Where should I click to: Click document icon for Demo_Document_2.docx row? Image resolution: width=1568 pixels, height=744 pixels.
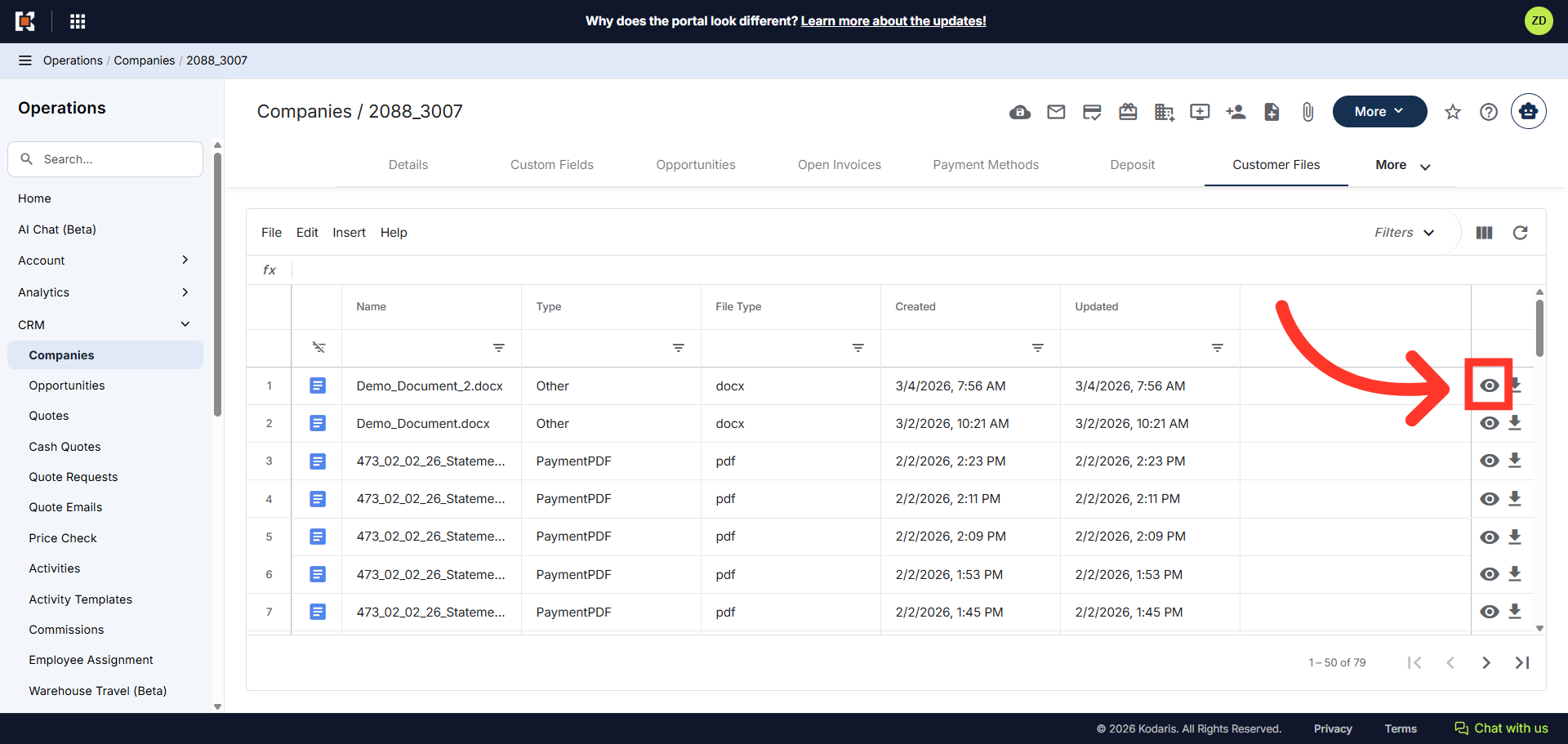(318, 385)
